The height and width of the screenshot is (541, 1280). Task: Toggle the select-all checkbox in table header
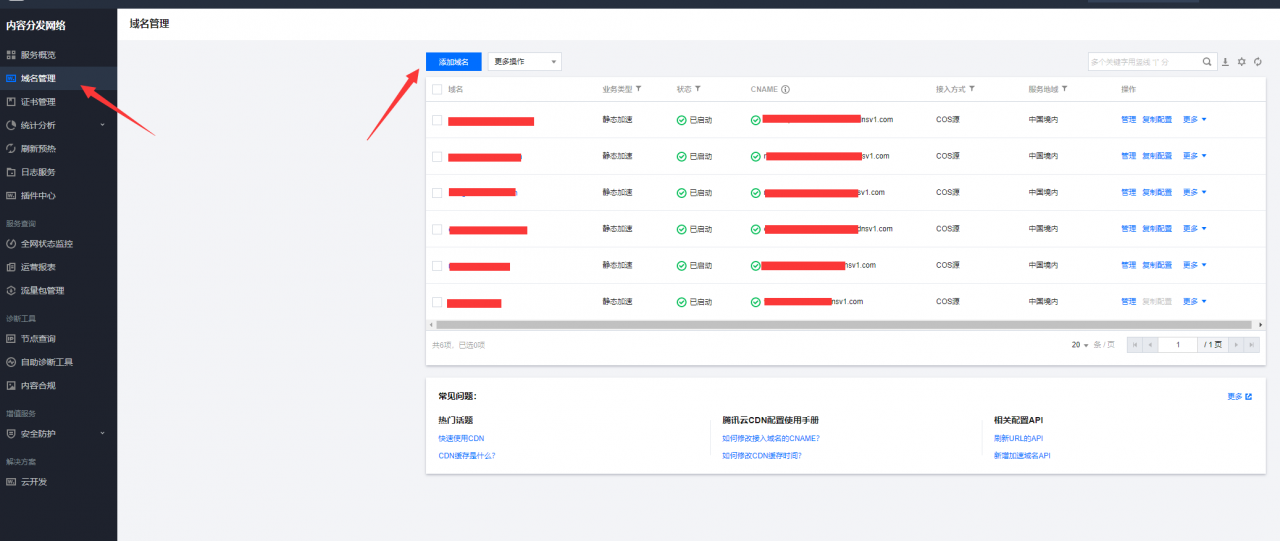click(437, 89)
